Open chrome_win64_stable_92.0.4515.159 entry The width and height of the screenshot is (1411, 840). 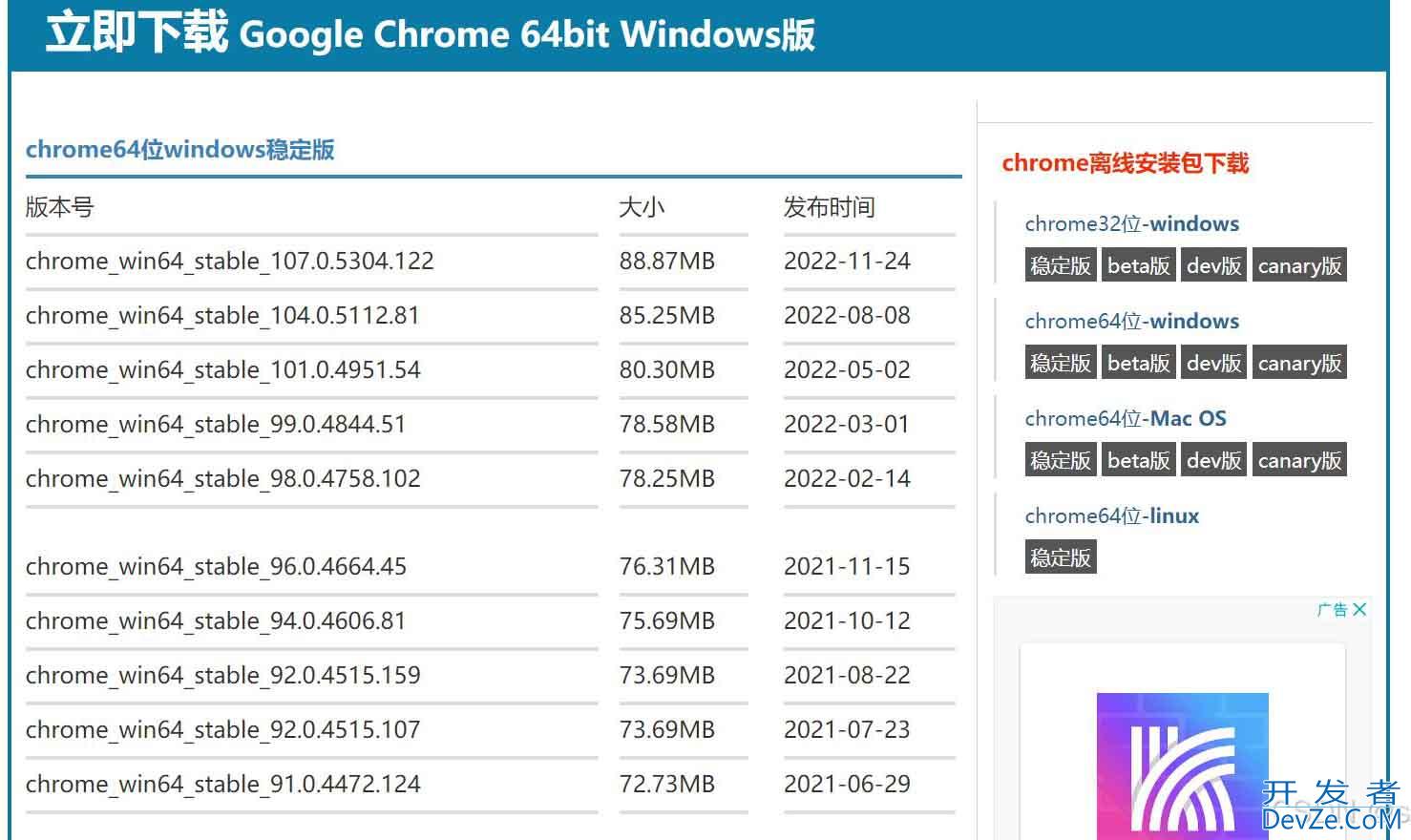click(223, 675)
